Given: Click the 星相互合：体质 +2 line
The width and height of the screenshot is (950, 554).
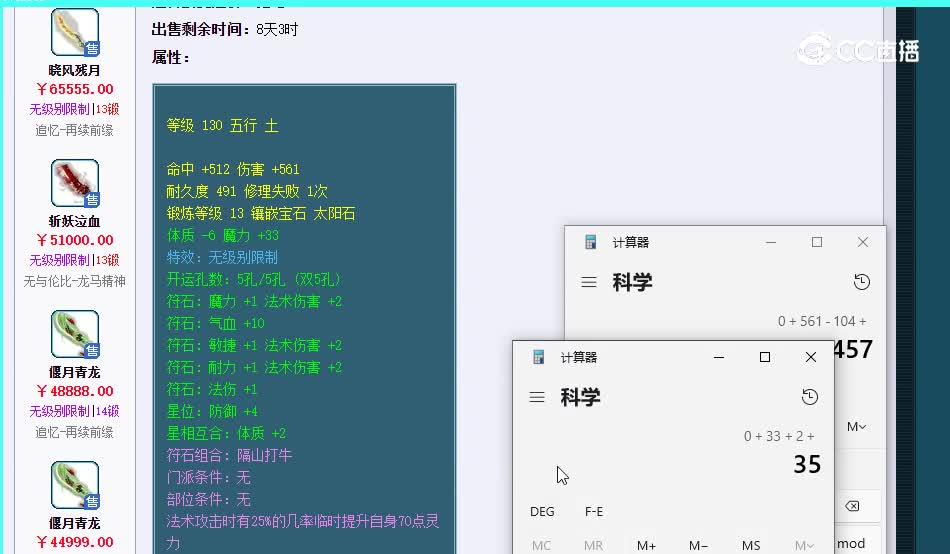Looking at the screenshot, I should pos(226,433).
